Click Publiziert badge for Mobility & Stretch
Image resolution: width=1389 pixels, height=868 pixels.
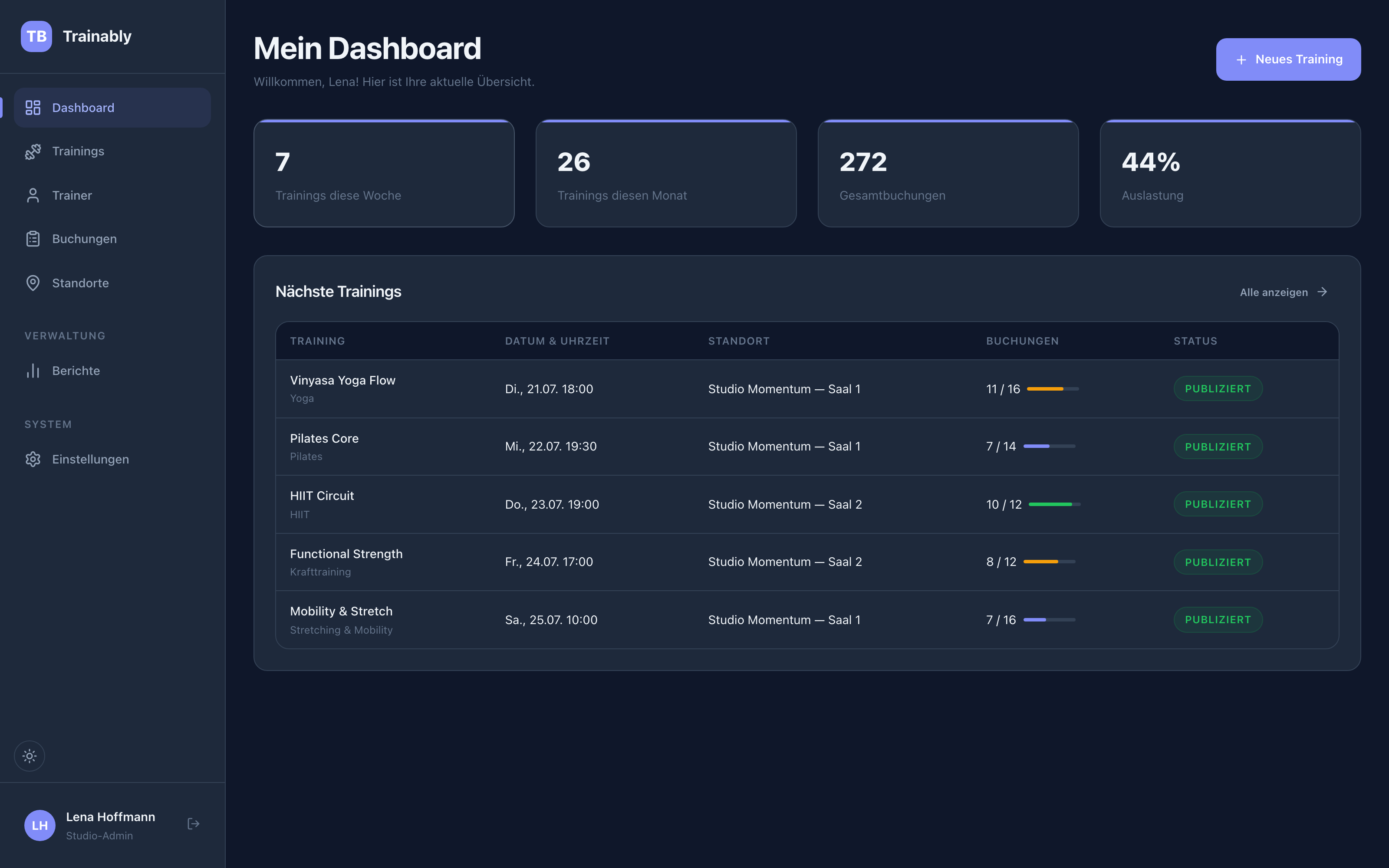1218,619
